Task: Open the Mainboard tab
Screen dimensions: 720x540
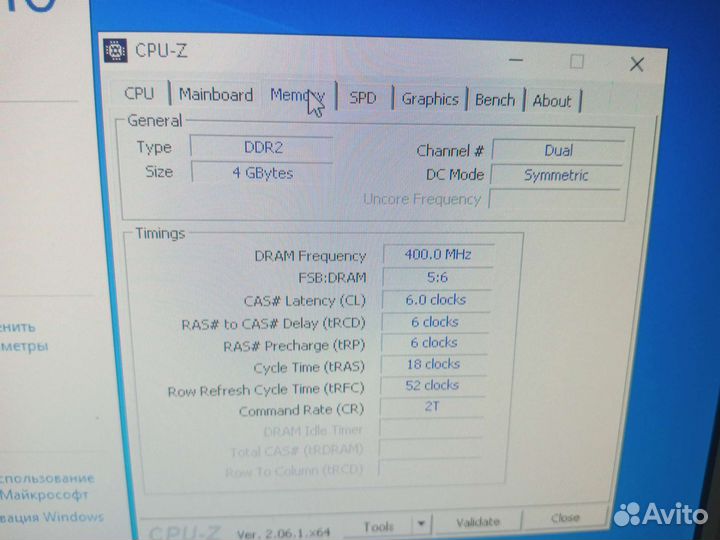Action: point(215,95)
